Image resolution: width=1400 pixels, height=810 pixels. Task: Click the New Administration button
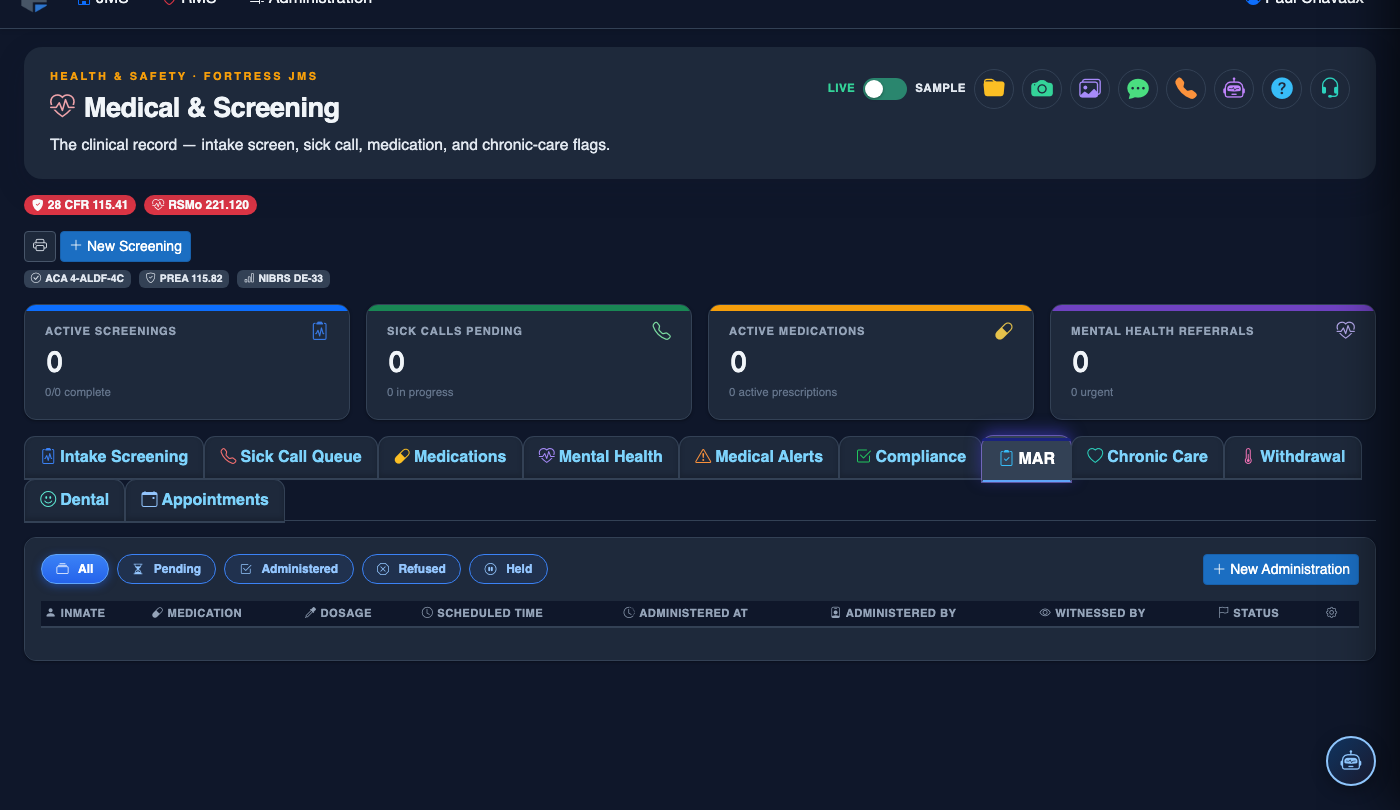[x=1281, y=569]
